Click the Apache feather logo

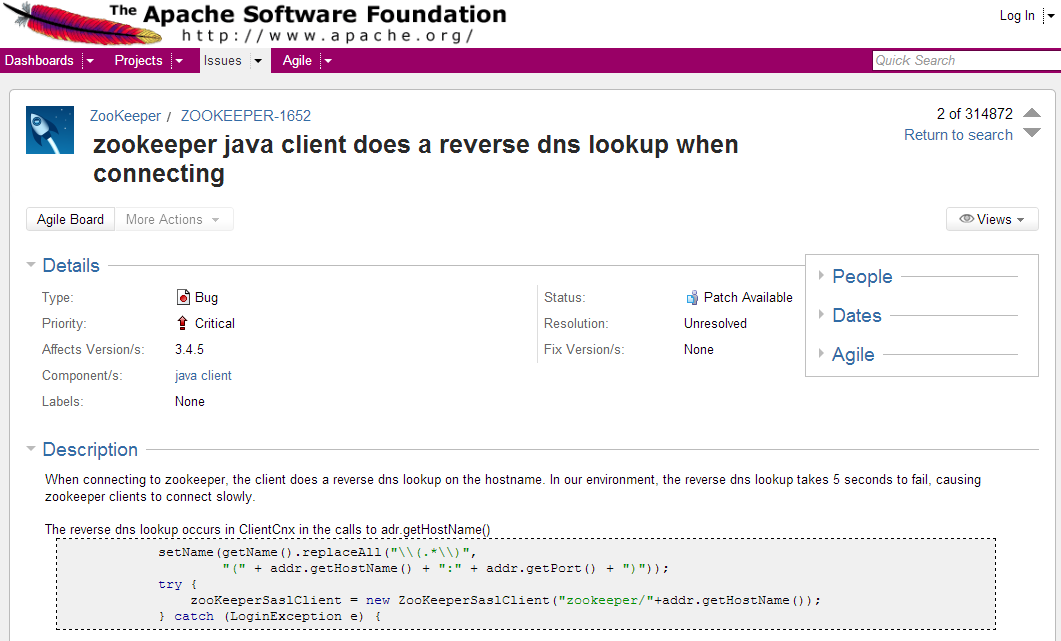(81, 22)
